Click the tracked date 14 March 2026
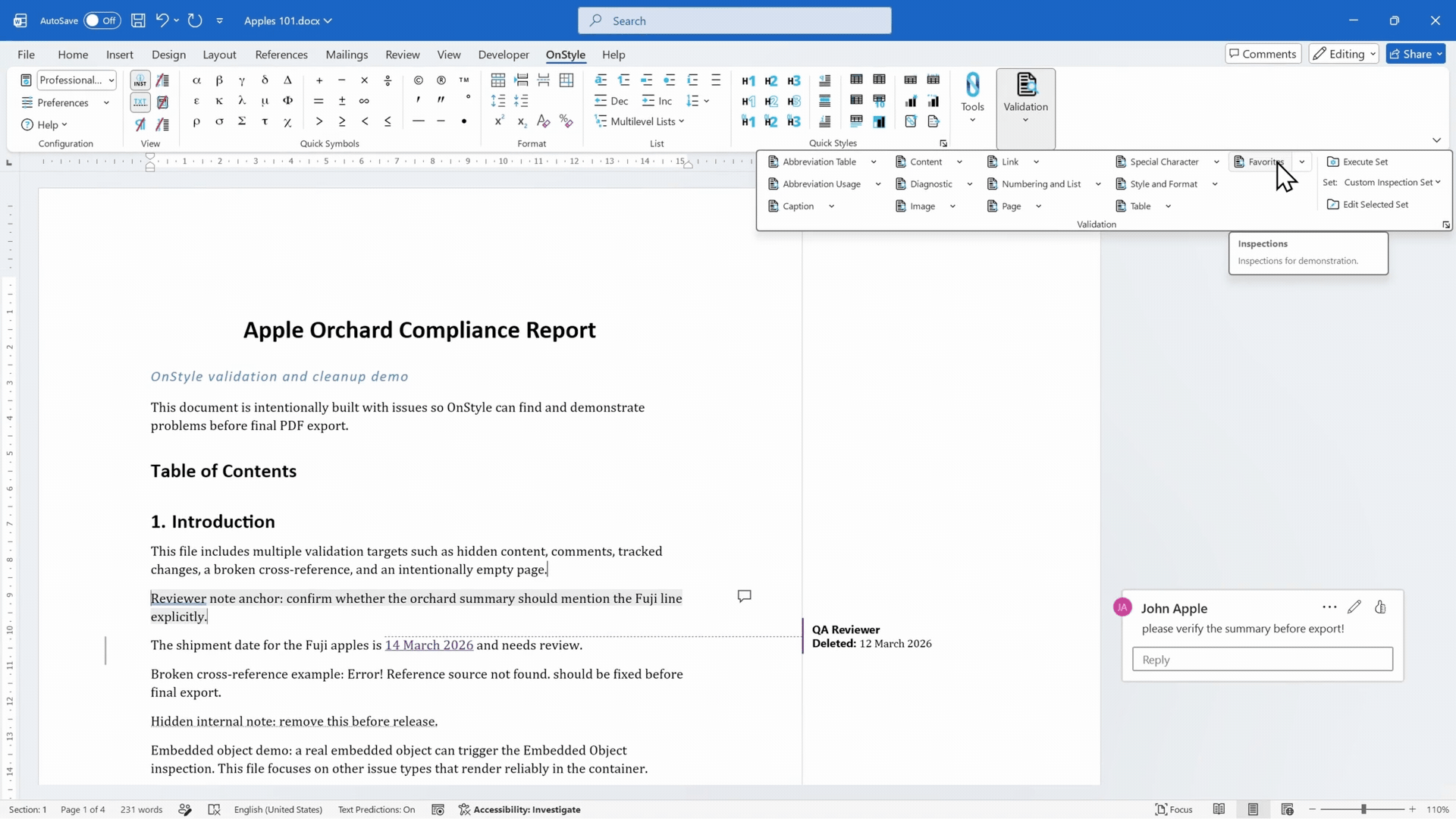 [x=429, y=645]
